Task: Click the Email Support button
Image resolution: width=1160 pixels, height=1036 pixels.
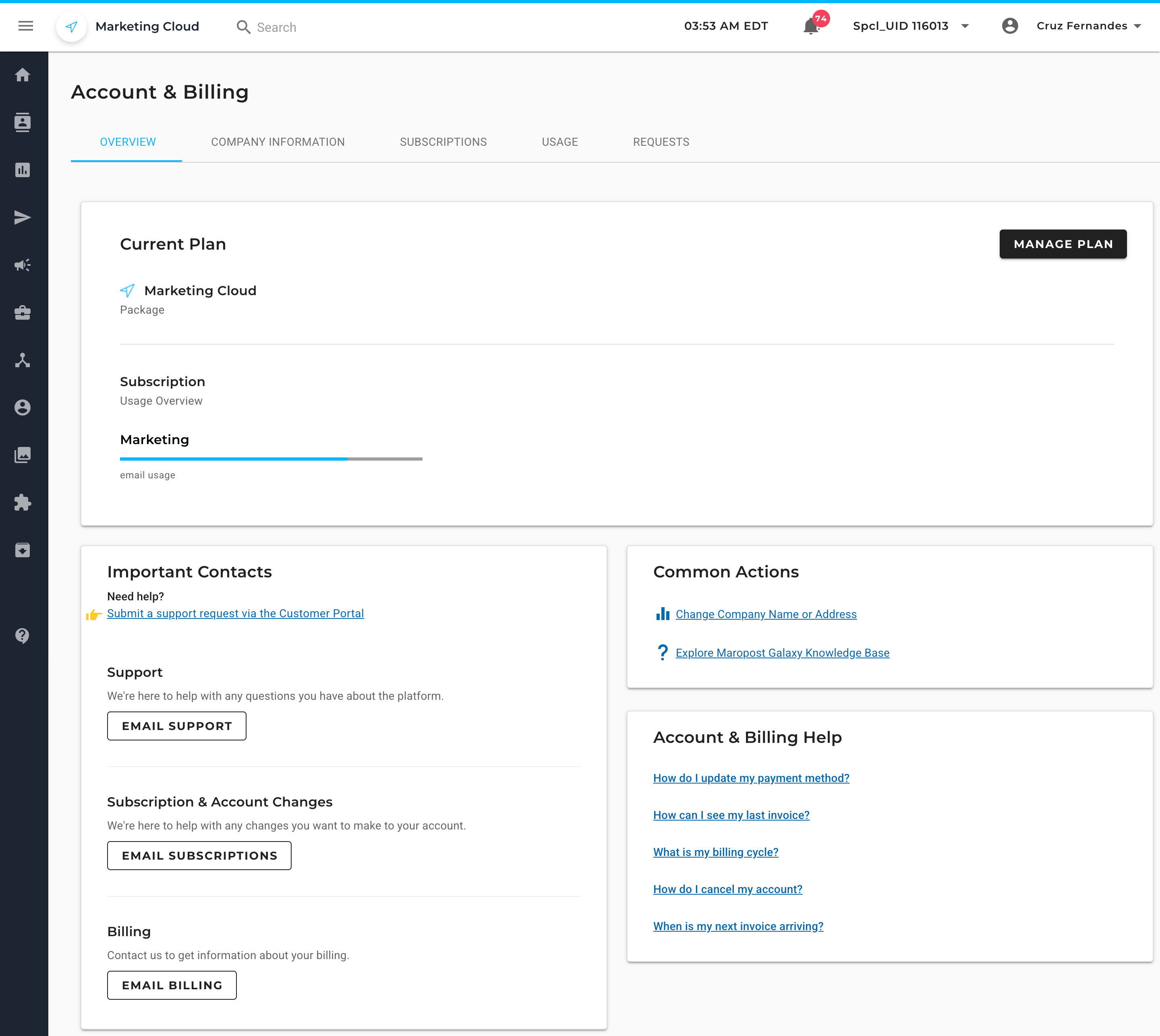Action: (x=176, y=726)
